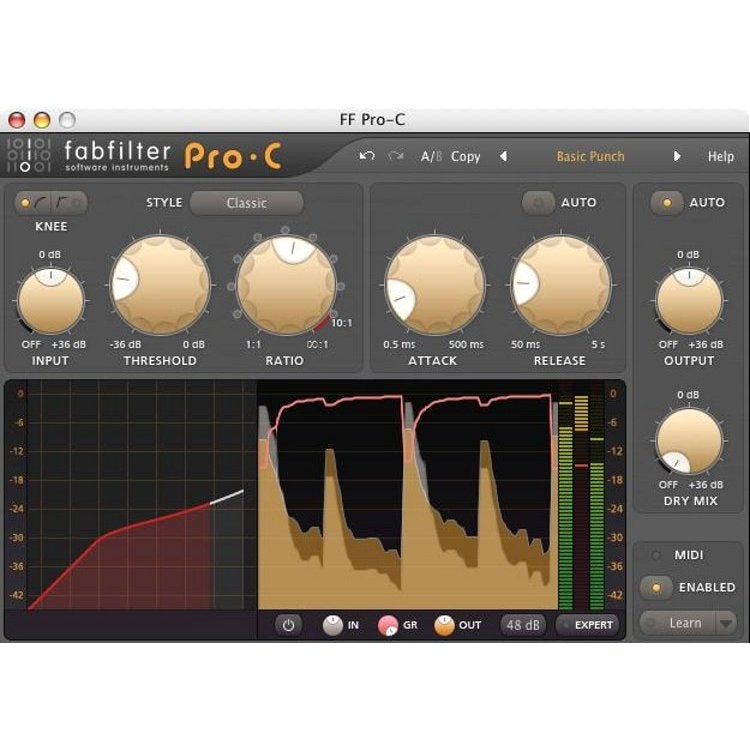This screenshot has height=750, width=750.
Task: Start MIDI Learn
Action: click(x=678, y=623)
